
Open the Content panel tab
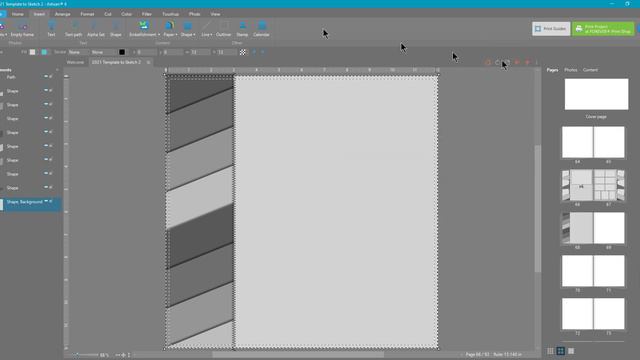590,70
